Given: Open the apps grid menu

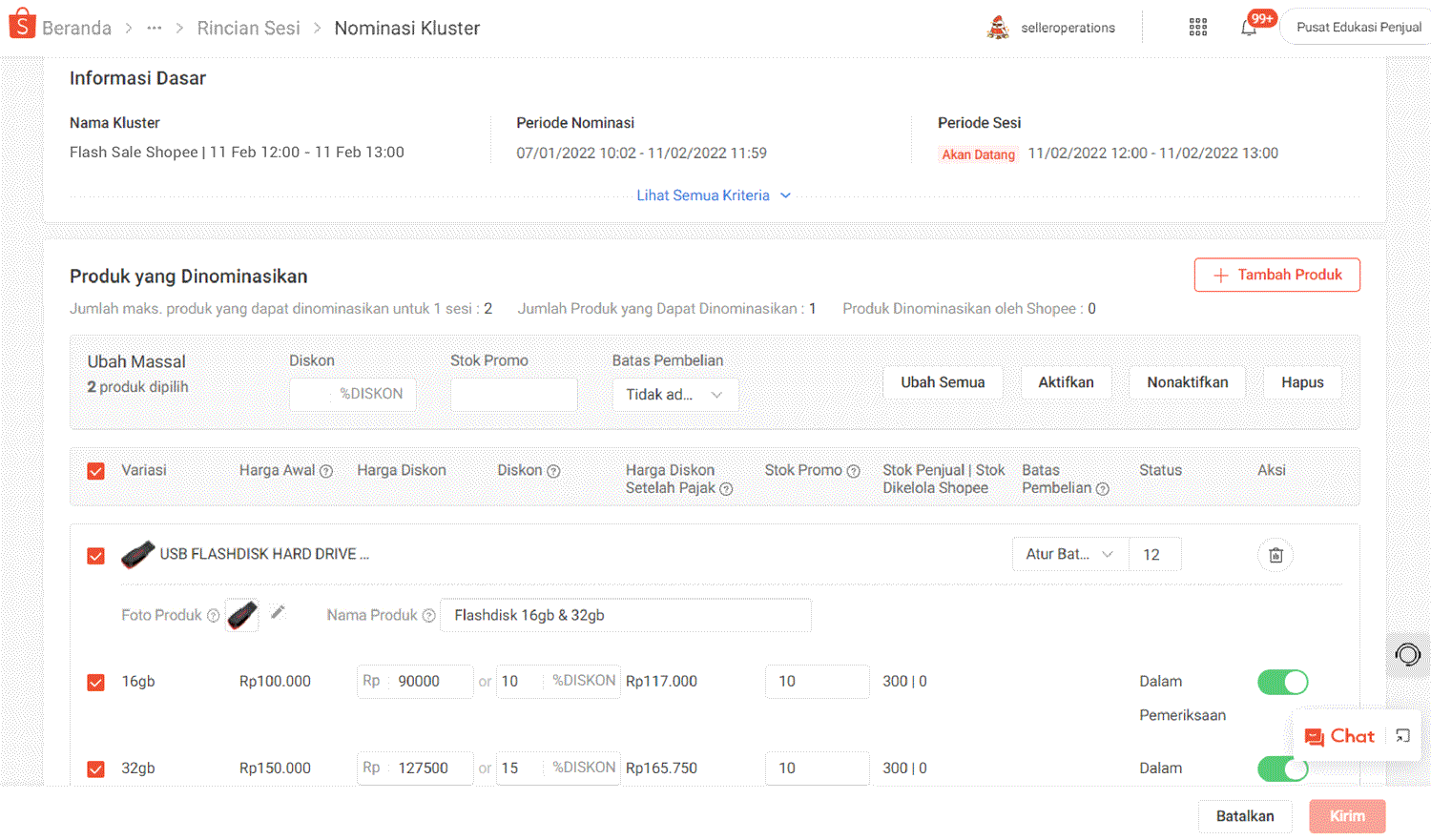Looking at the screenshot, I should (1198, 28).
